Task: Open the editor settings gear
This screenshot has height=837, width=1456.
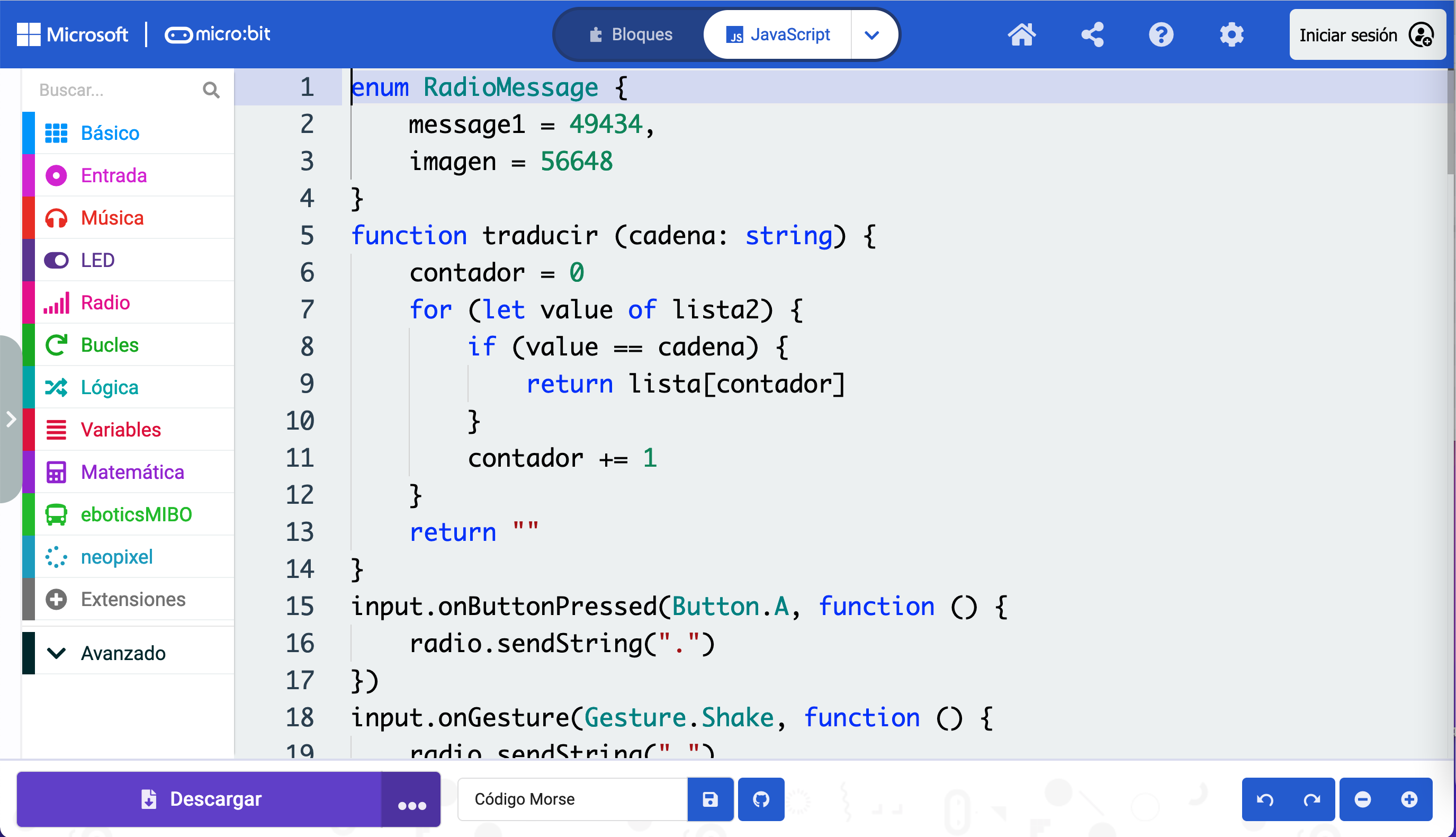Action: [1232, 34]
